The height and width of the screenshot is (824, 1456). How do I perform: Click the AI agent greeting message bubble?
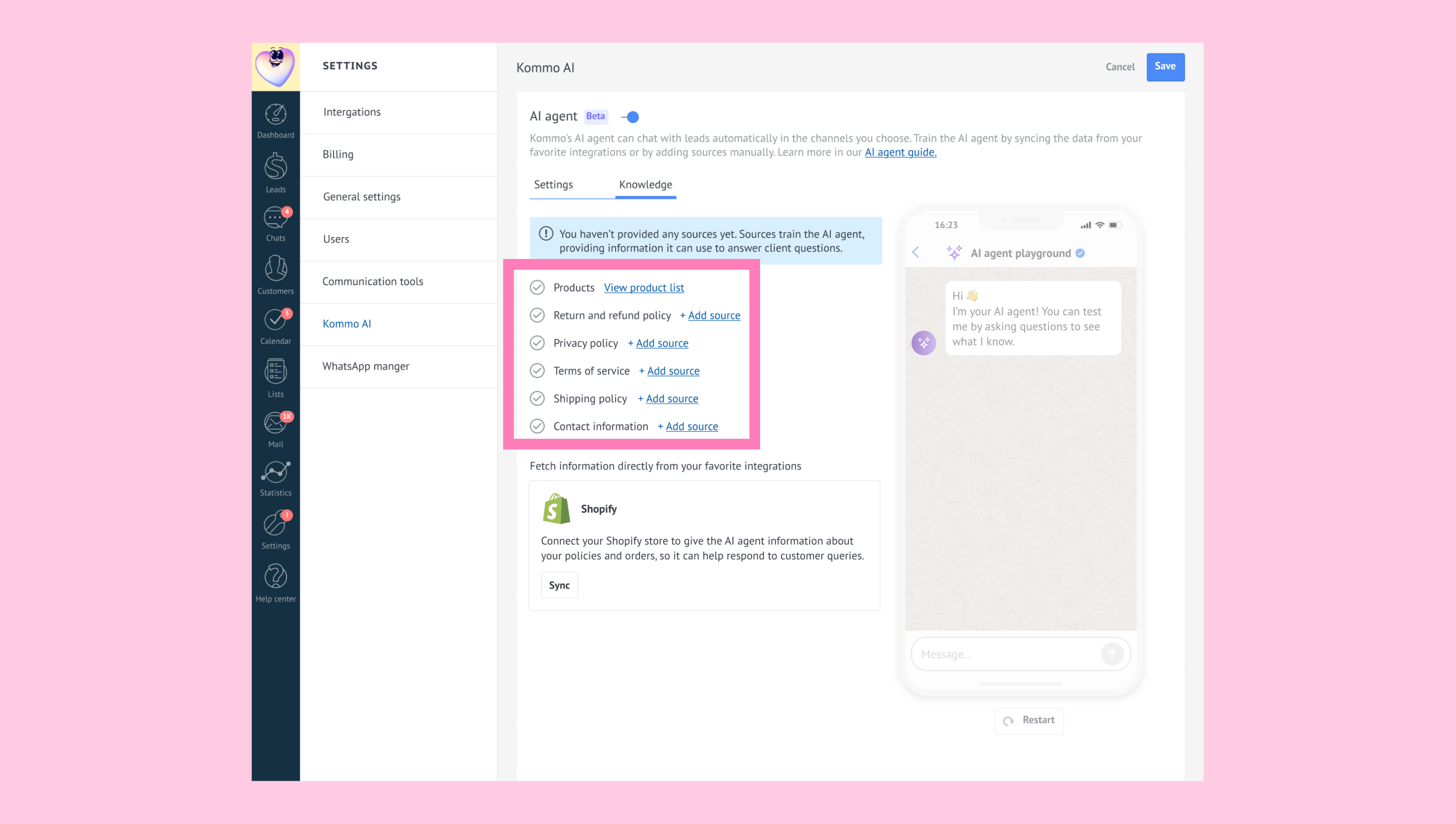[1033, 318]
